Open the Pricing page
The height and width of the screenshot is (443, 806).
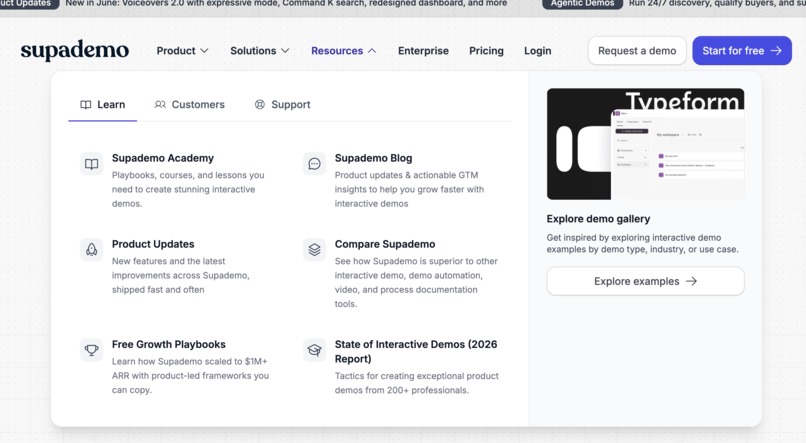point(486,51)
